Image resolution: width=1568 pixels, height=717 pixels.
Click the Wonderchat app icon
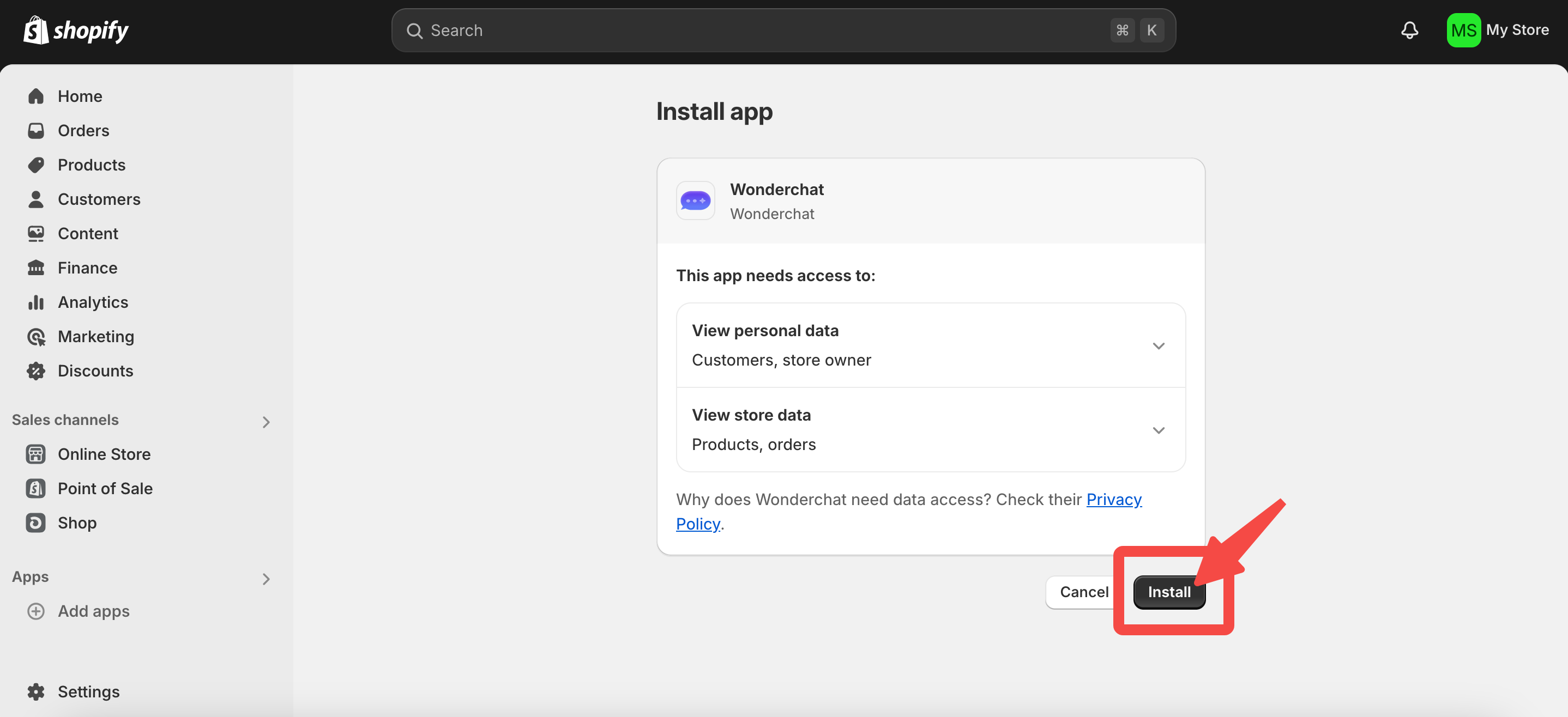695,200
